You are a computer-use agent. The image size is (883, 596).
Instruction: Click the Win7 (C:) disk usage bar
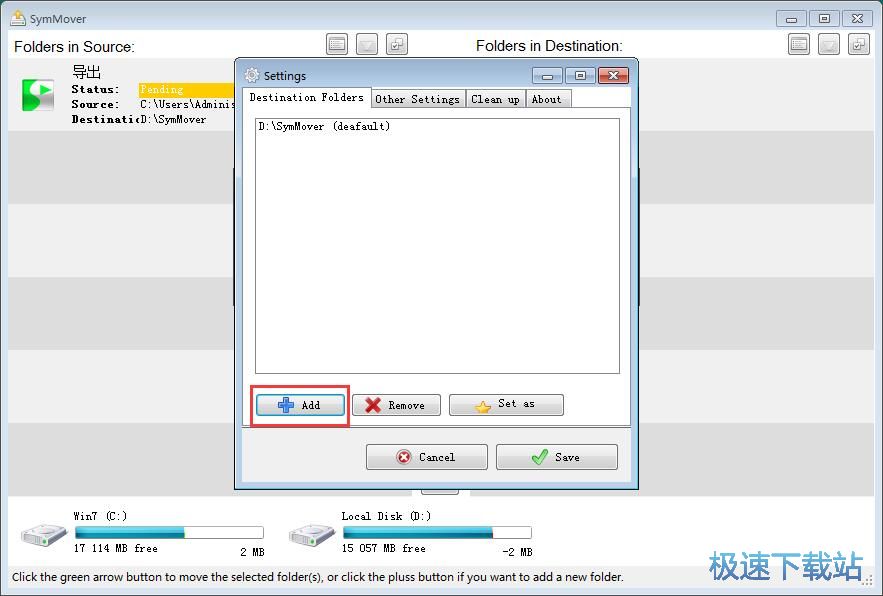(x=169, y=532)
